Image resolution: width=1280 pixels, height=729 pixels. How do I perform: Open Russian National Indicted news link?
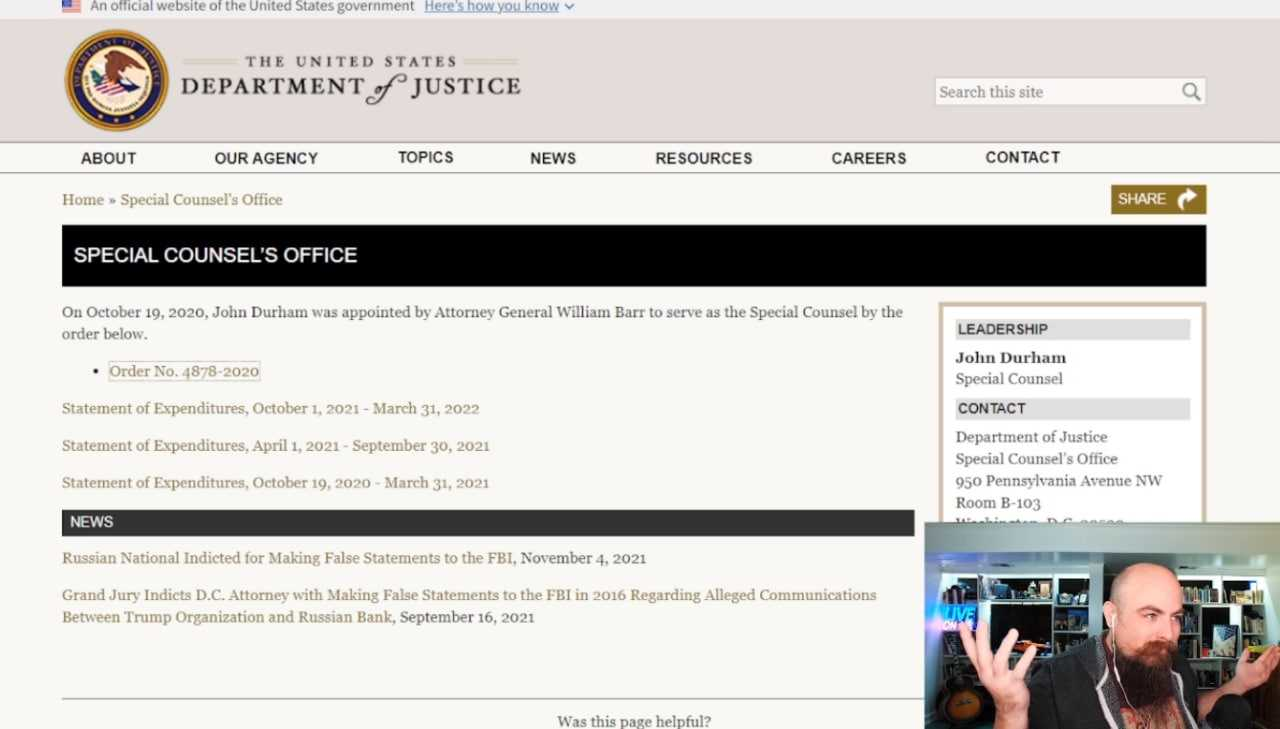click(289, 558)
